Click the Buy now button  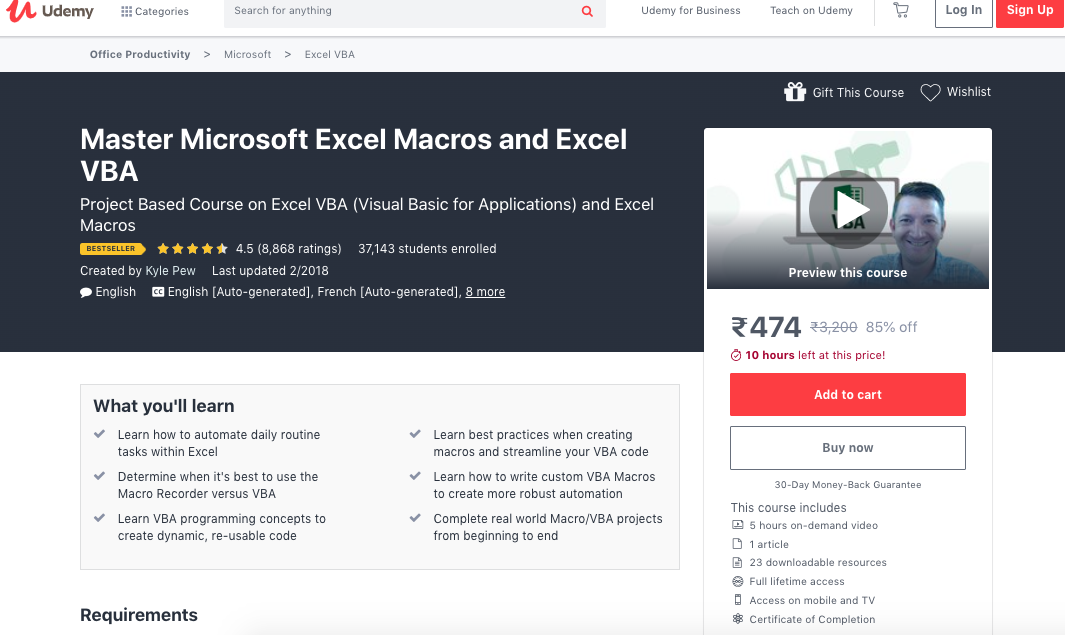(848, 448)
